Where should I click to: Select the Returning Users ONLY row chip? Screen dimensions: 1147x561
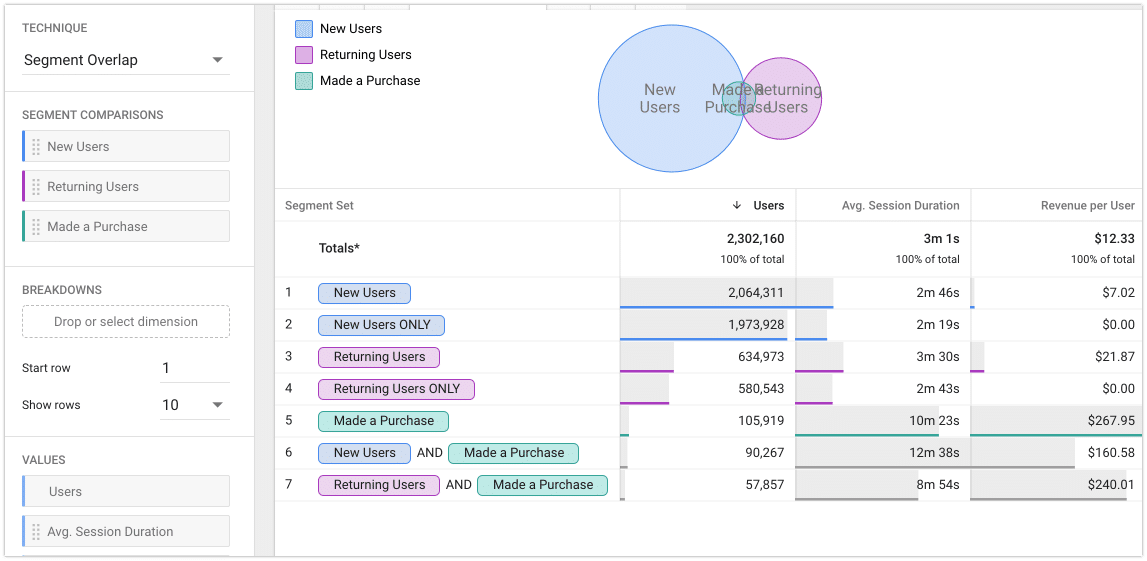(396, 389)
